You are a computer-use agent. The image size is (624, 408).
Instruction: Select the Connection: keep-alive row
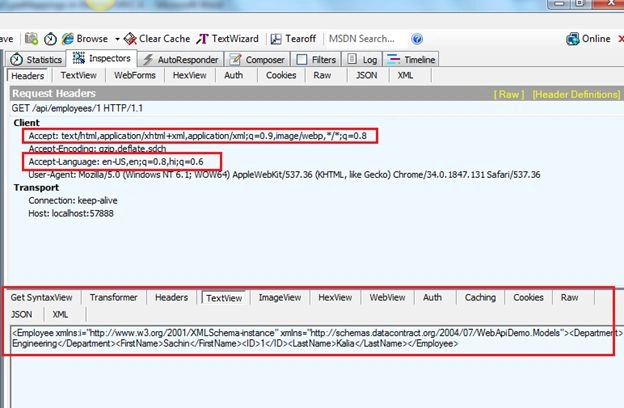[73, 201]
